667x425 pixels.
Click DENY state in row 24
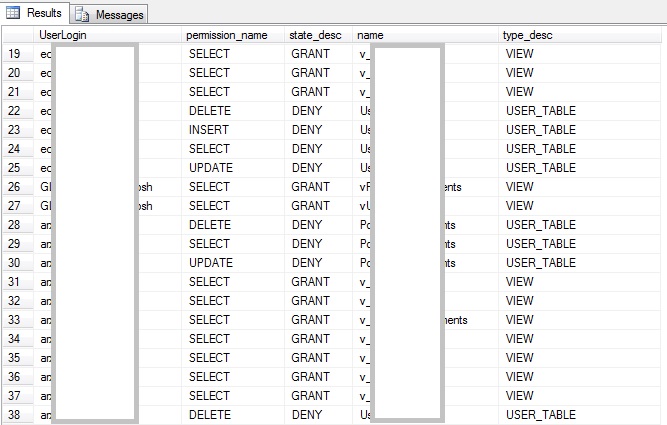point(307,148)
